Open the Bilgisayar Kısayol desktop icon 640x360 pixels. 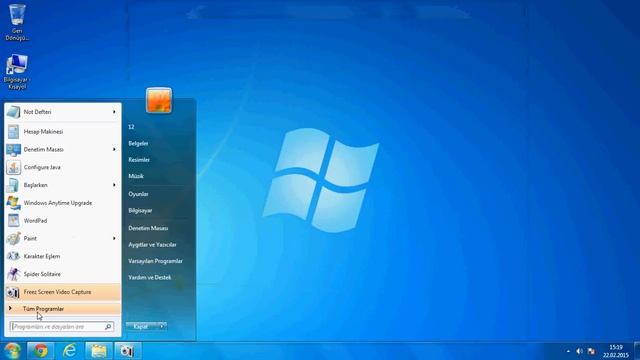tap(17, 71)
